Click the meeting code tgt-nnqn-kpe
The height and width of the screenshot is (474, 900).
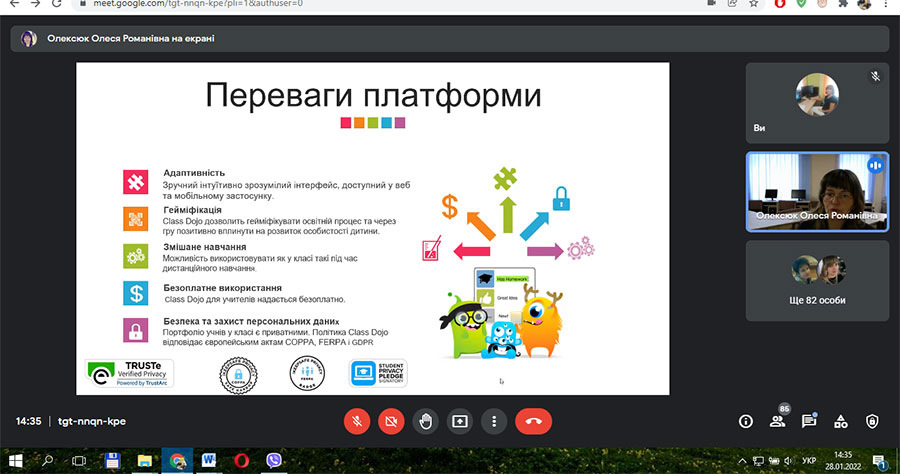[x=92, y=421]
